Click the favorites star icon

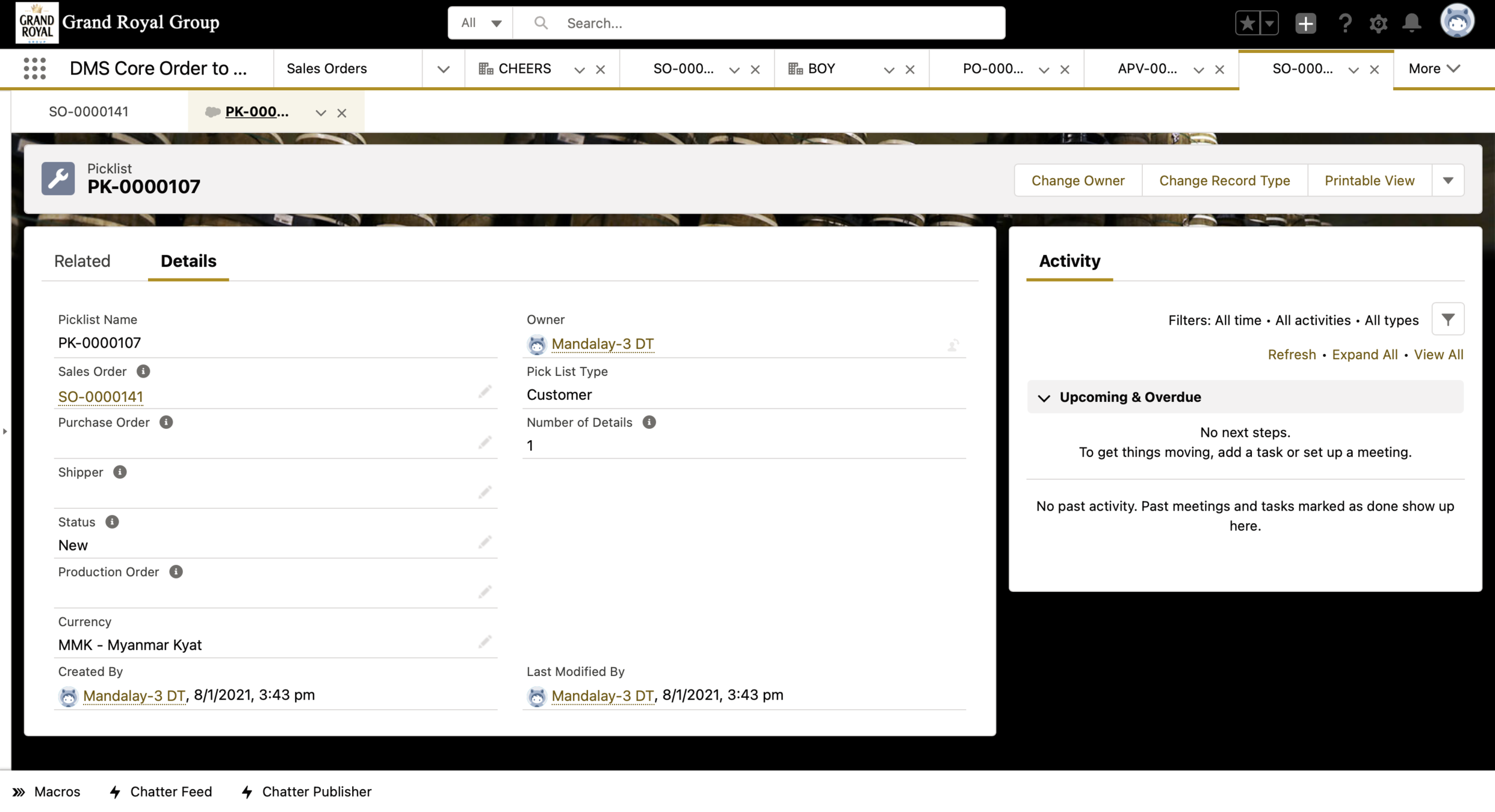pos(1246,23)
